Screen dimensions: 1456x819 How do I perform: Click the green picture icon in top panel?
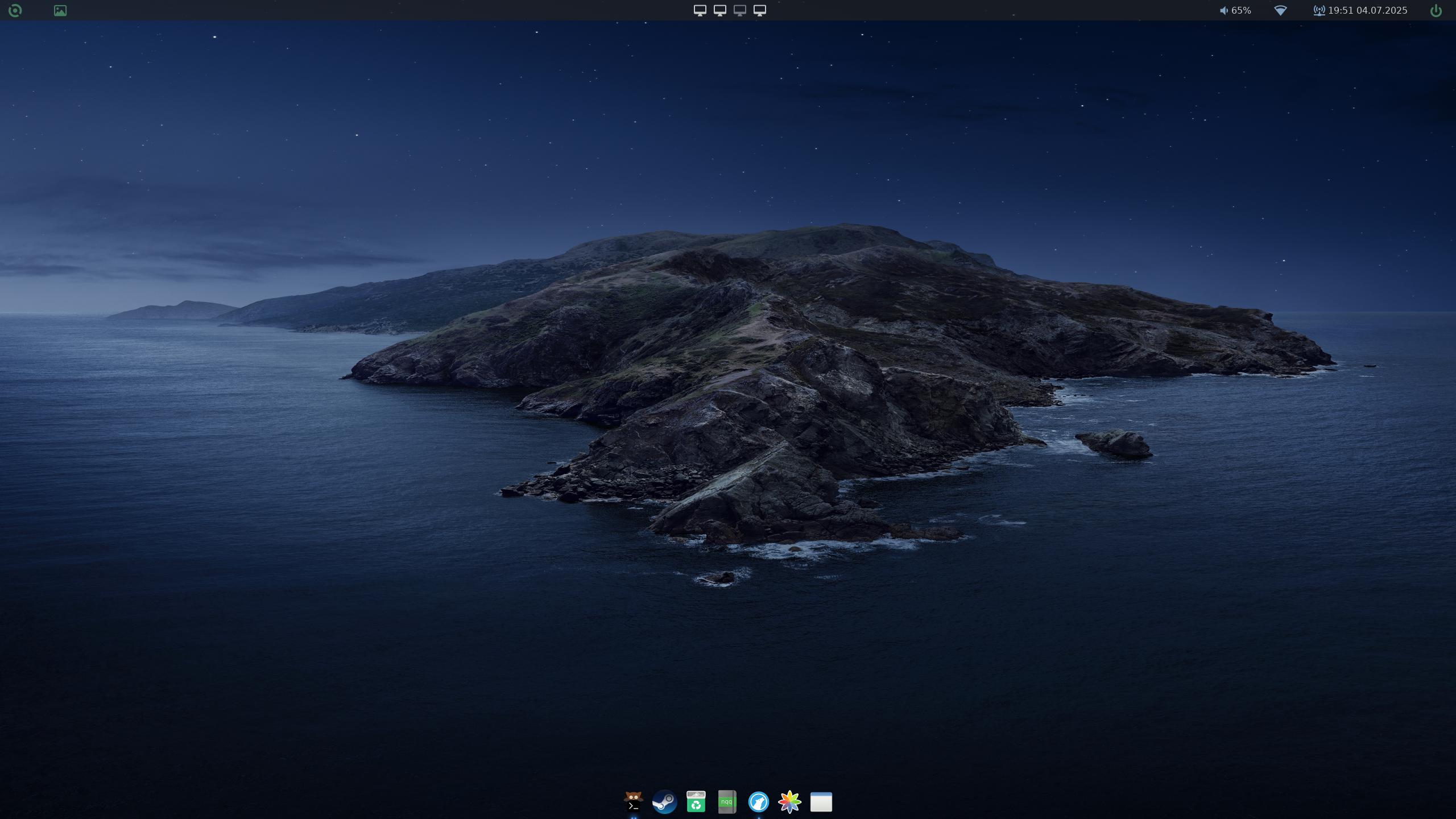pos(60,10)
